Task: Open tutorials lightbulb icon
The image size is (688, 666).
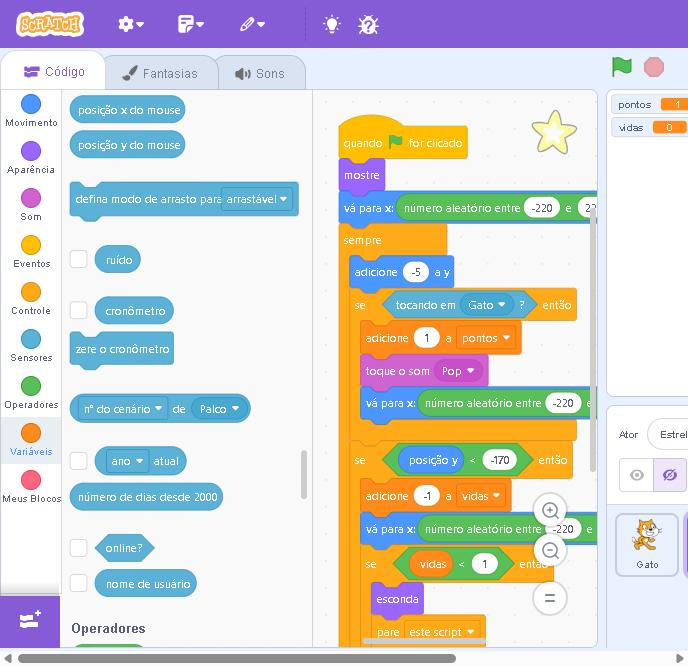Action: pyautogui.click(x=332, y=24)
